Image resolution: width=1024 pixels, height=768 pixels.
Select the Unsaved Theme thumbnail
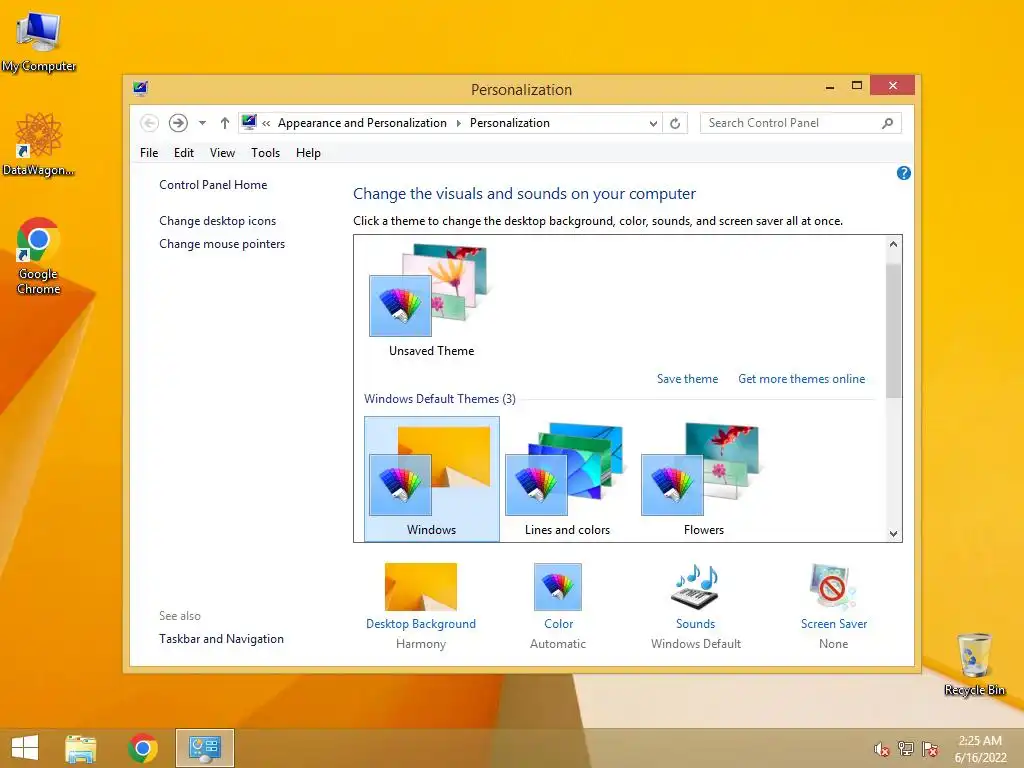click(431, 300)
